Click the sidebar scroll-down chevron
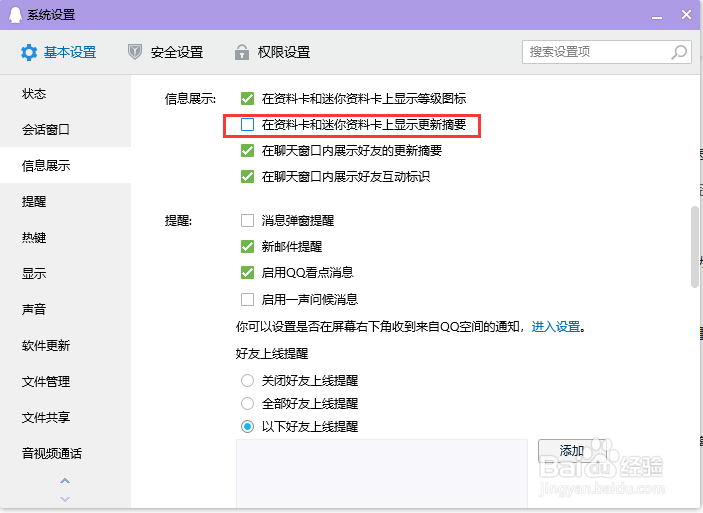The image size is (703, 513). (x=65, y=499)
